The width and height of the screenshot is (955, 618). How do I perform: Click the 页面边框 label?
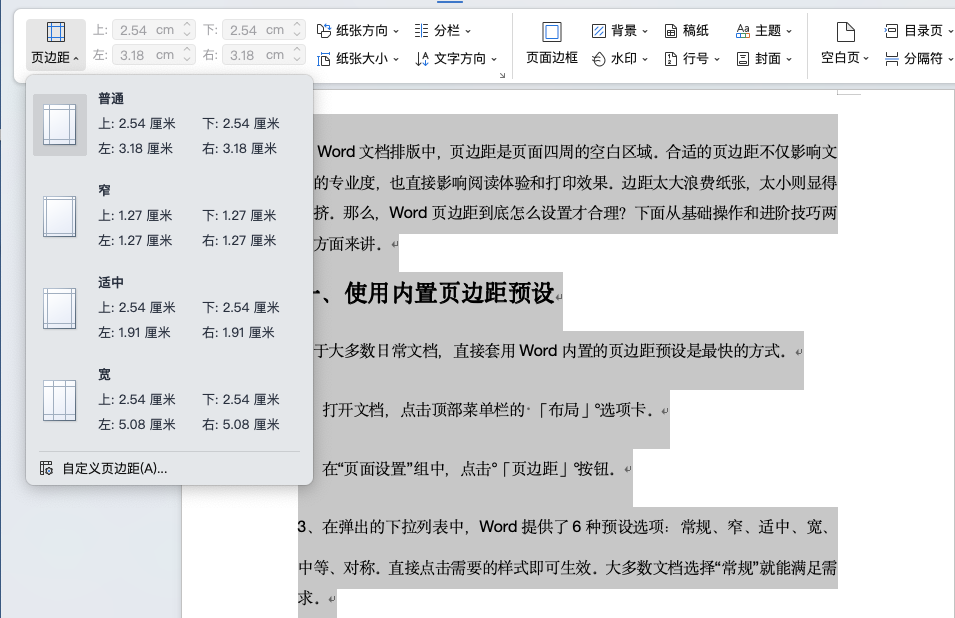pyautogui.click(x=552, y=58)
